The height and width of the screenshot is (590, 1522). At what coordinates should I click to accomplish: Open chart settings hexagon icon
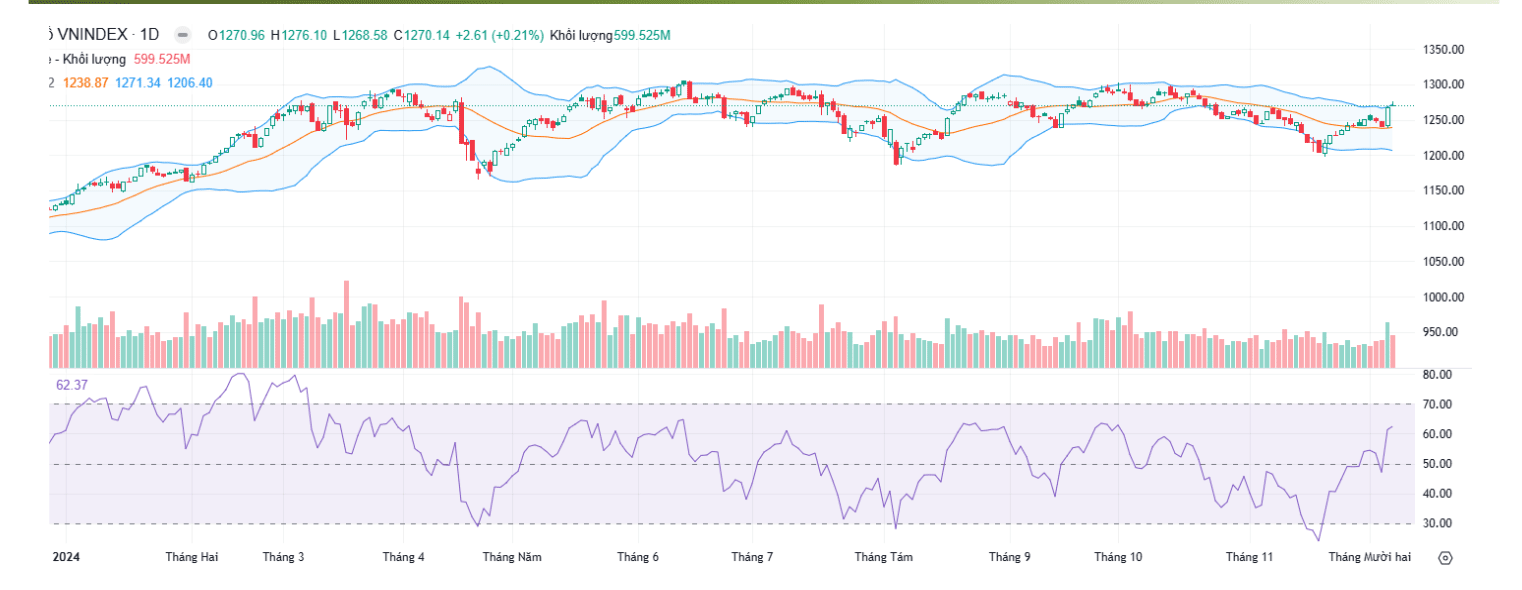click(1444, 557)
